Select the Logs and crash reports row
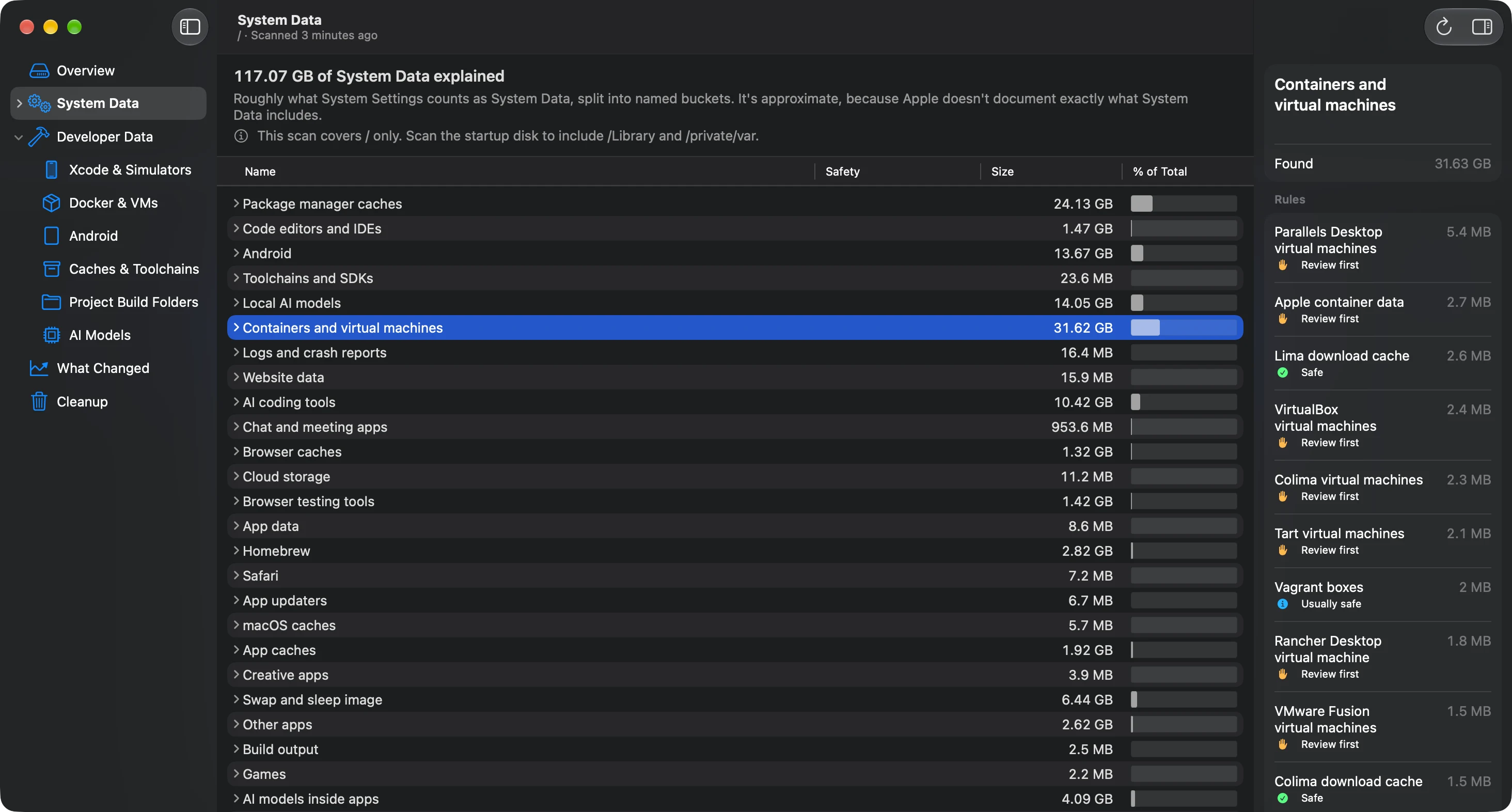 point(735,352)
